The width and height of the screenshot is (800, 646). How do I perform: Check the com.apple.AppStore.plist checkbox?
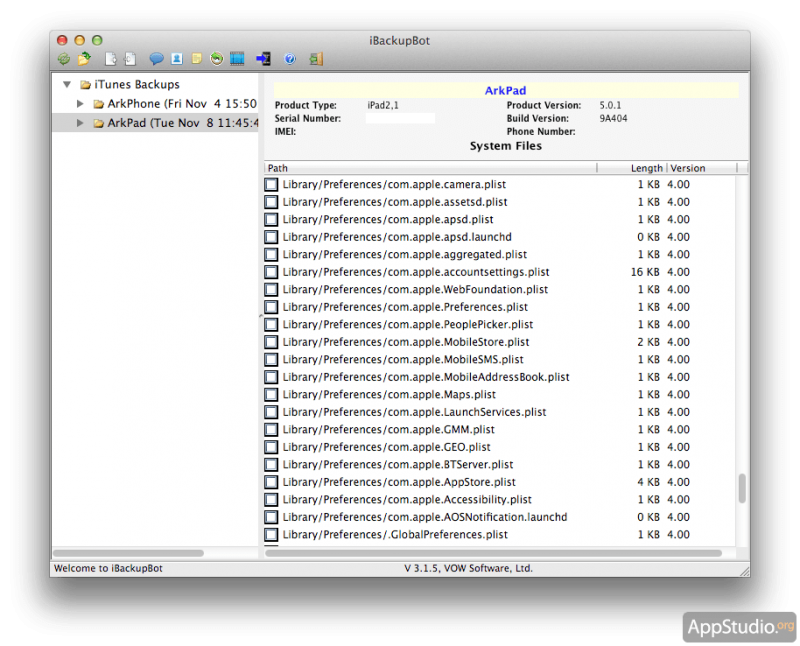[271, 482]
